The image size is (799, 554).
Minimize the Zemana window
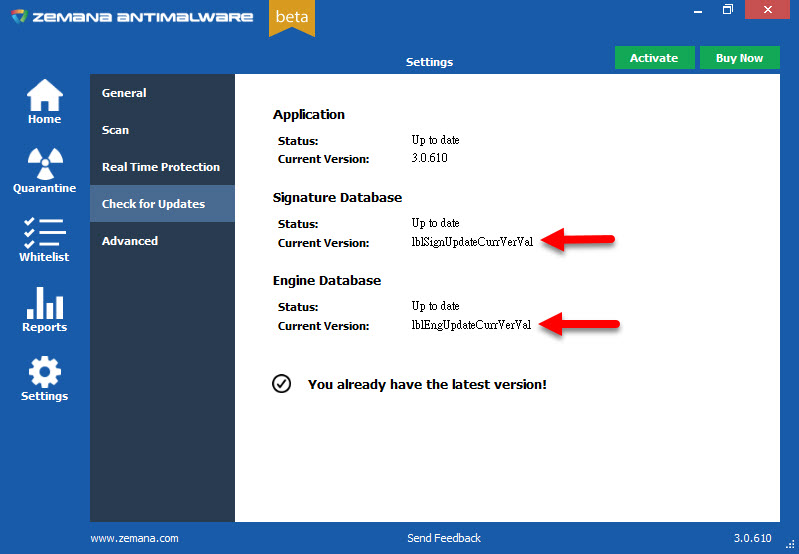pos(698,10)
